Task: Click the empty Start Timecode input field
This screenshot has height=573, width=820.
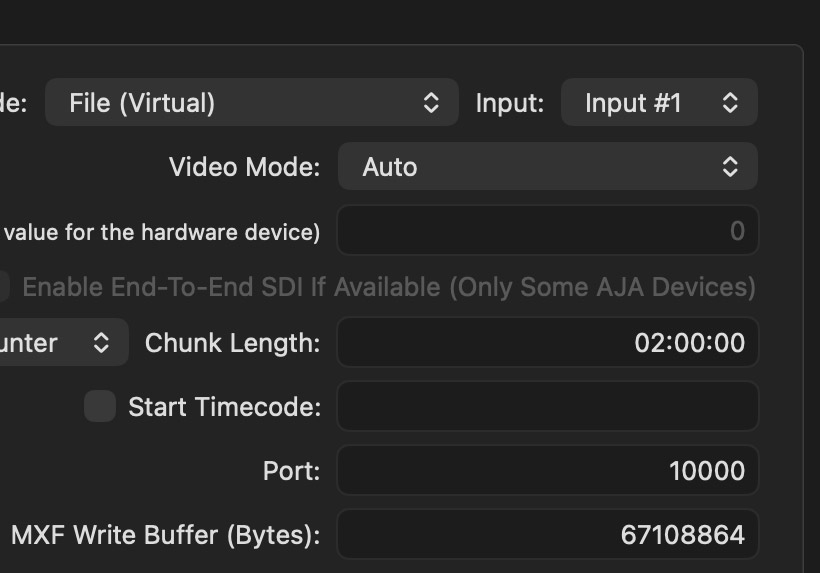Action: (x=547, y=407)
